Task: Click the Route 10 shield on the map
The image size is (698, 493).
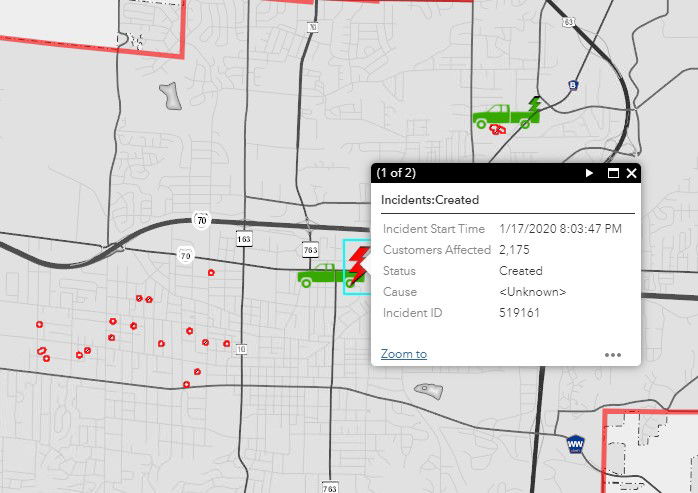Action: tap(240, 348)
